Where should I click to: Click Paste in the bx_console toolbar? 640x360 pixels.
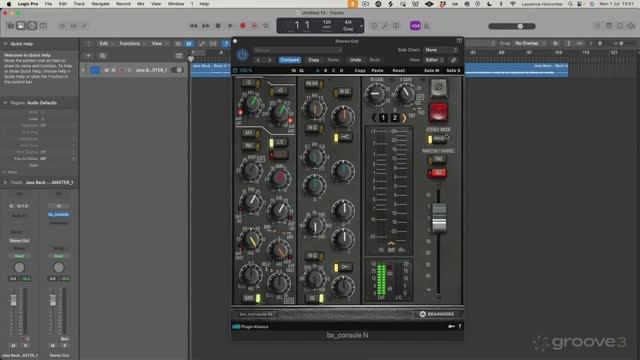click(x=377, y=71)
